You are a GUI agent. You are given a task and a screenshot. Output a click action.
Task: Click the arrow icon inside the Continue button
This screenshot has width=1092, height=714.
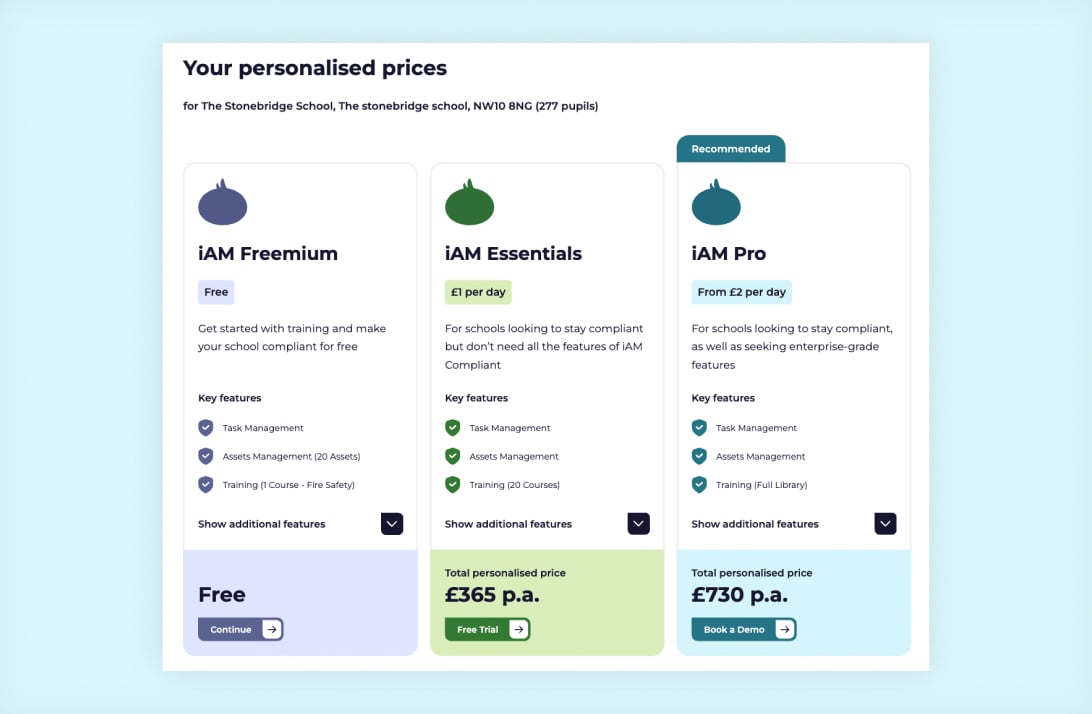tap(271, 629)
